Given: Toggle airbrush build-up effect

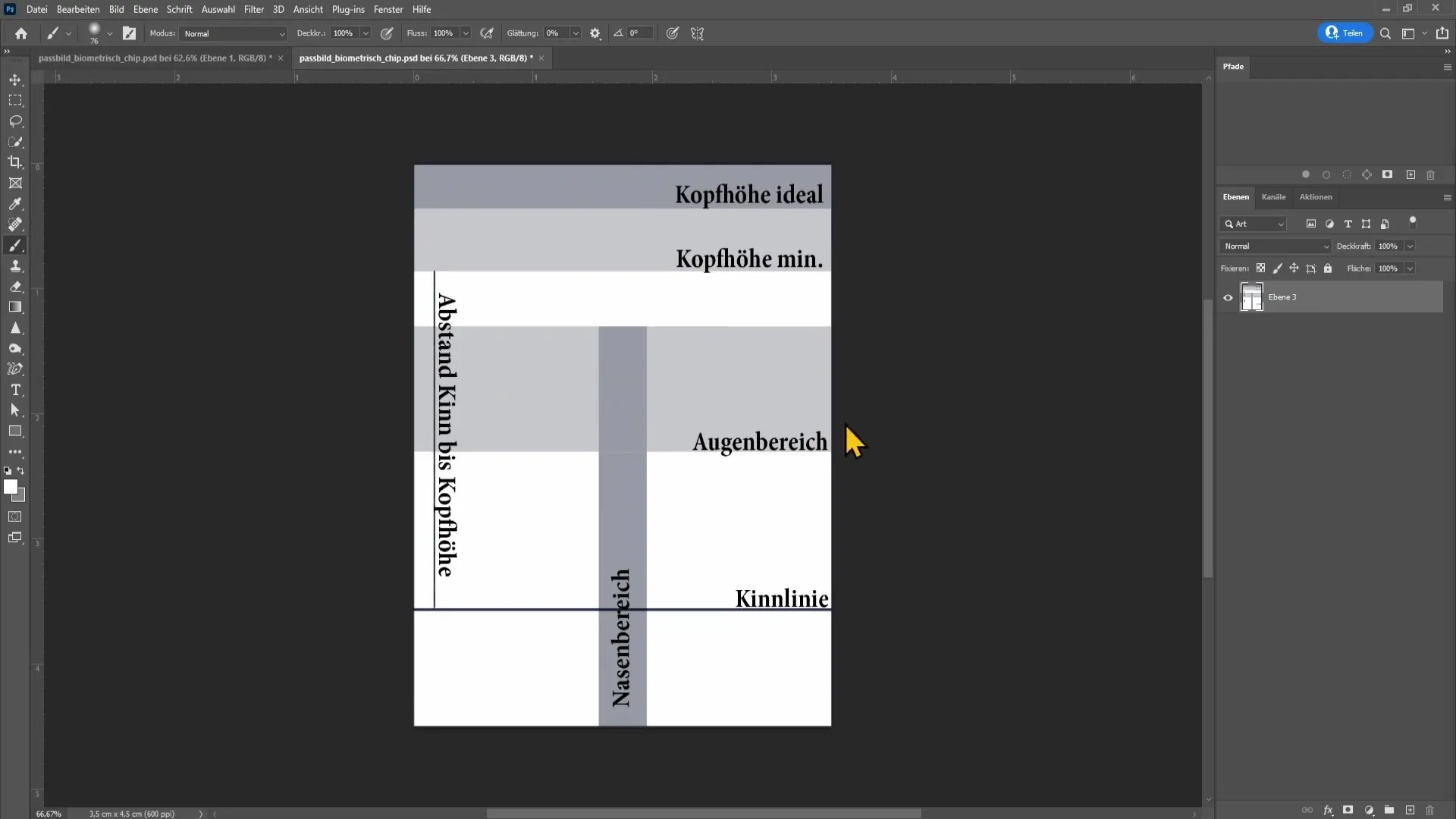Looking at the screenshot, I should (487, 33).
